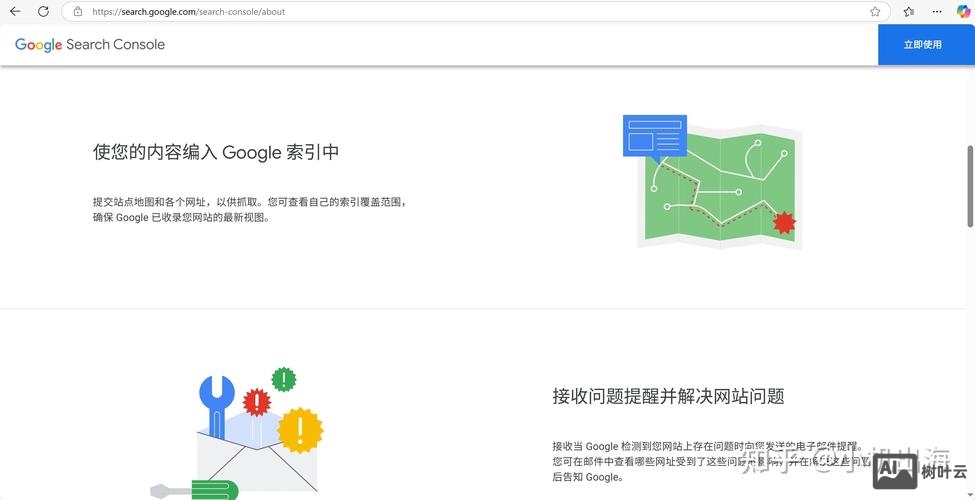Click the address bar URL field
The width and height of the screenshot is (975, 500).
point(476,11)
